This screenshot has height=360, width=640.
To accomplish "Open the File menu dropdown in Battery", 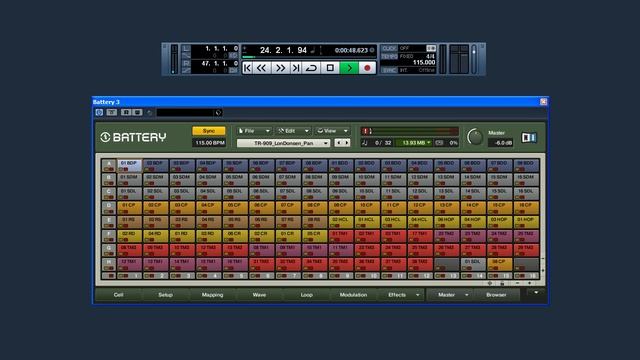I will click(254, 131).
